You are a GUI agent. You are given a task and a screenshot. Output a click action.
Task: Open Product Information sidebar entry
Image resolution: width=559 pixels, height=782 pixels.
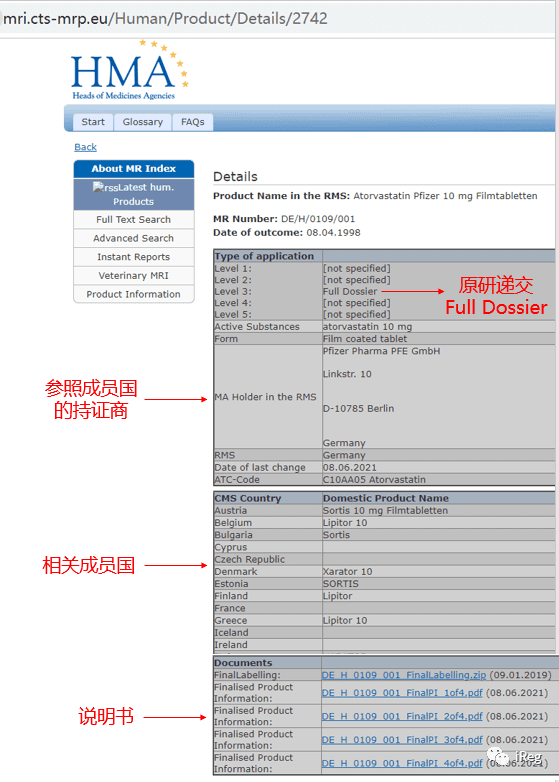134,294
